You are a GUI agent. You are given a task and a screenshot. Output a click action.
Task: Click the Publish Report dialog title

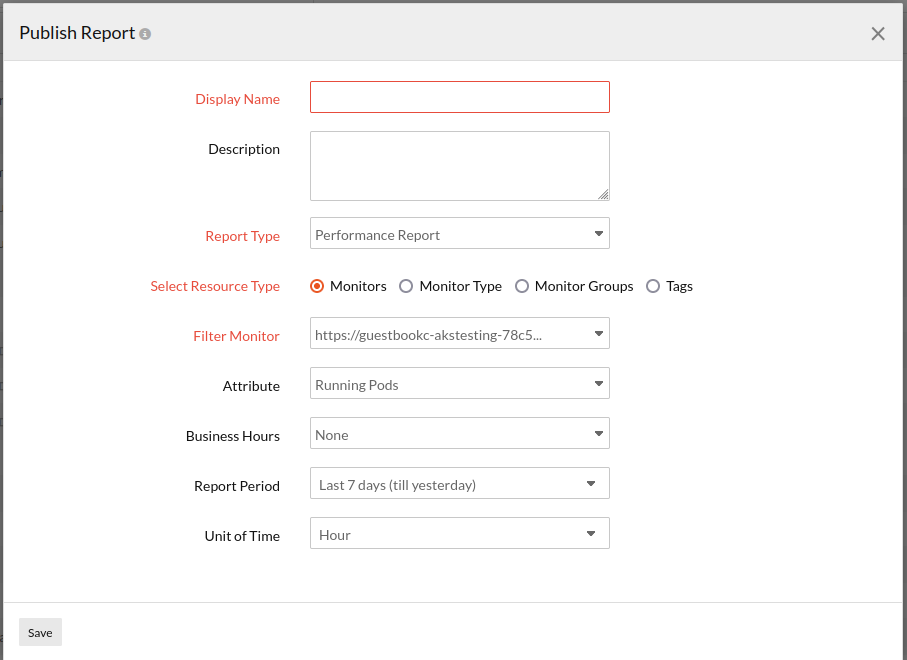[x=77, y=33]
